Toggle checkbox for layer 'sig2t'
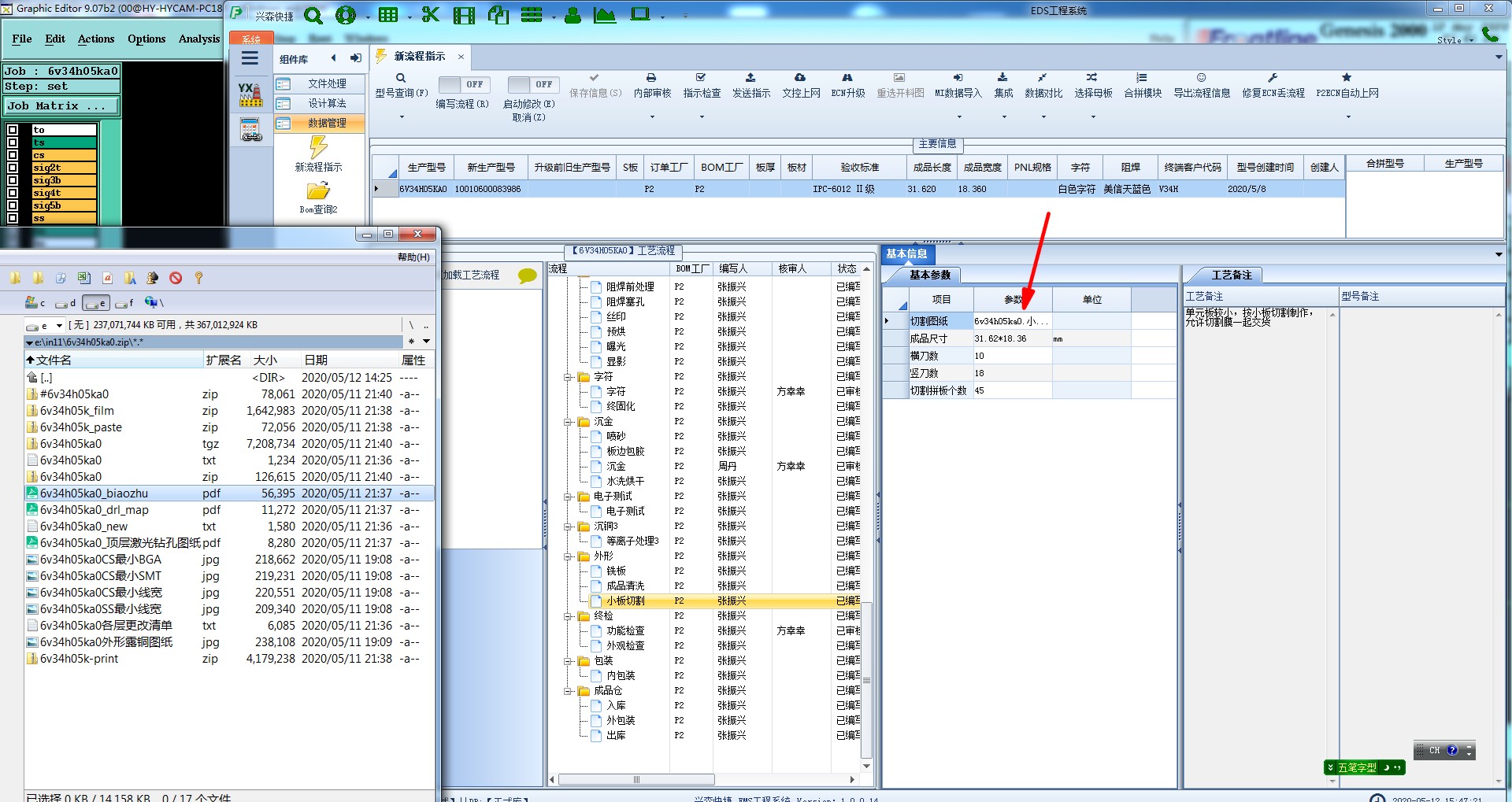The height and width of the screenshot is (802, 1512). 13,168
